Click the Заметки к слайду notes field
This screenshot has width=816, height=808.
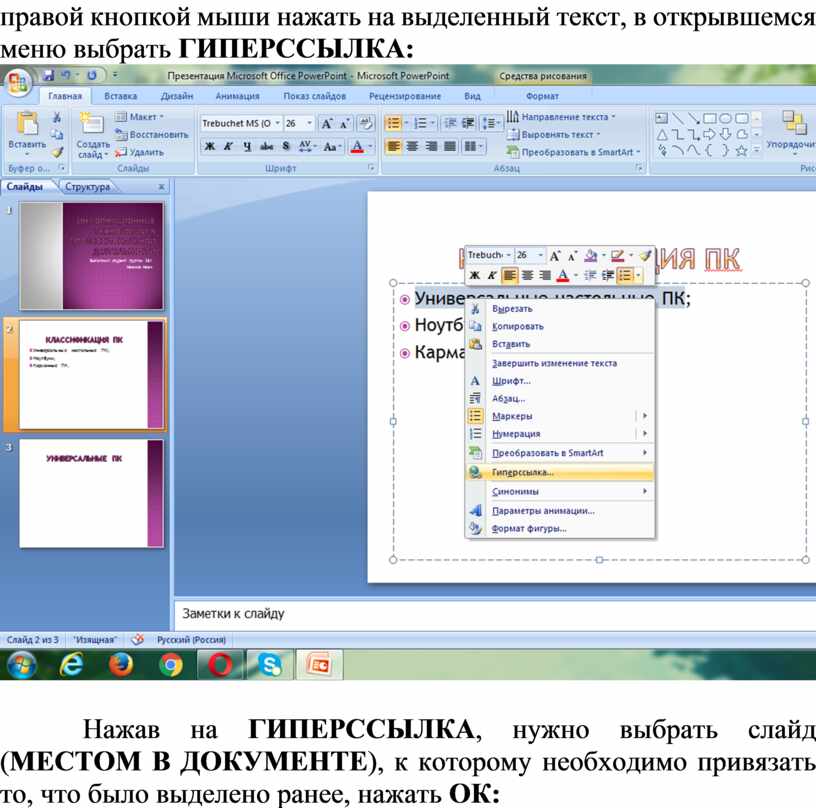(x=495, y=614)
